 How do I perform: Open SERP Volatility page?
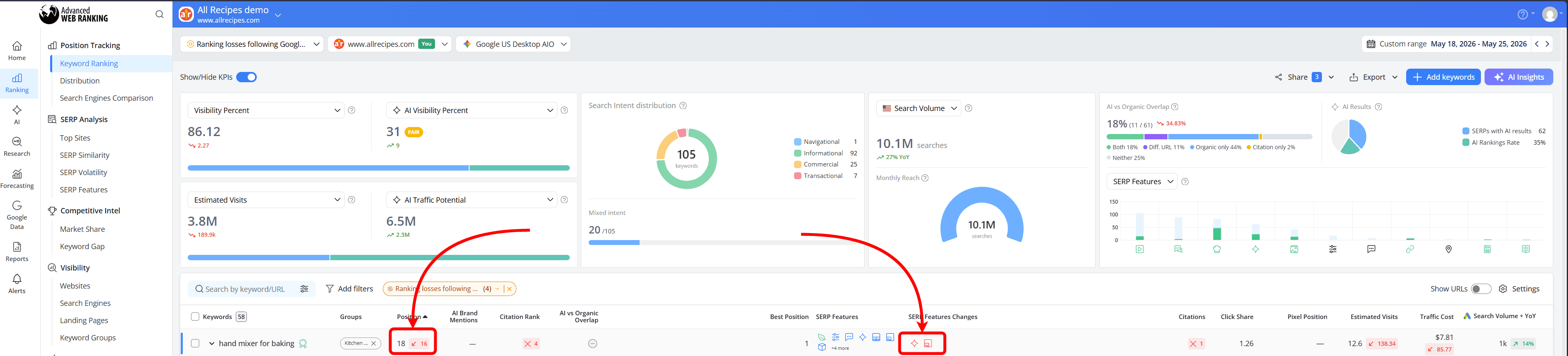coord(83,173)
